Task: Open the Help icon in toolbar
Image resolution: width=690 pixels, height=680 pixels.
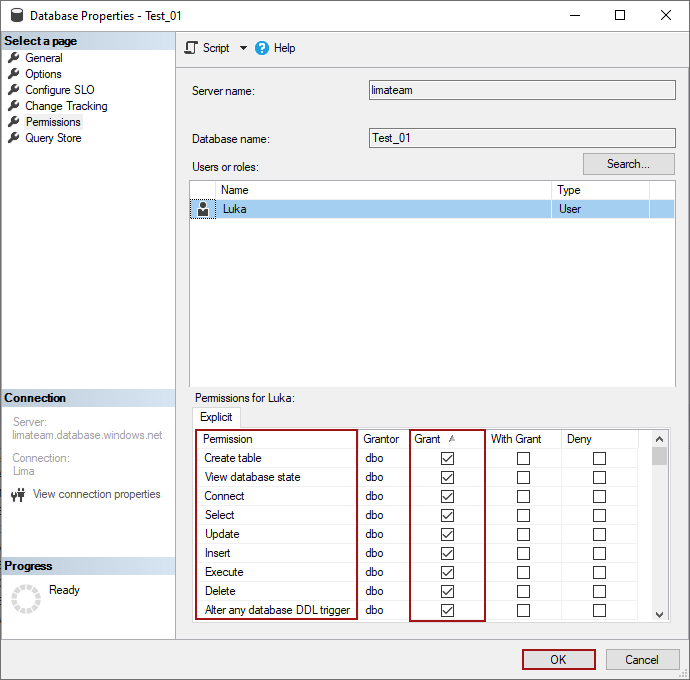Action: click(262, 48)
